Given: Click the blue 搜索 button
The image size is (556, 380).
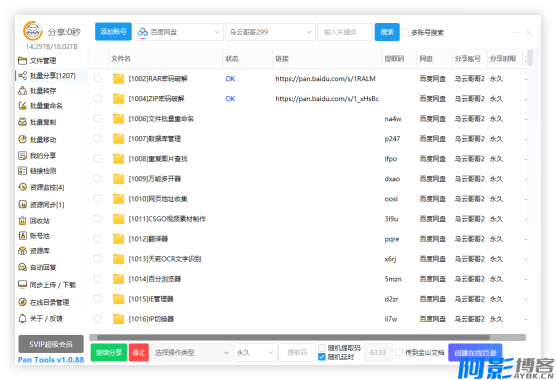Looking at the screenshot, I should pos(387,32).
